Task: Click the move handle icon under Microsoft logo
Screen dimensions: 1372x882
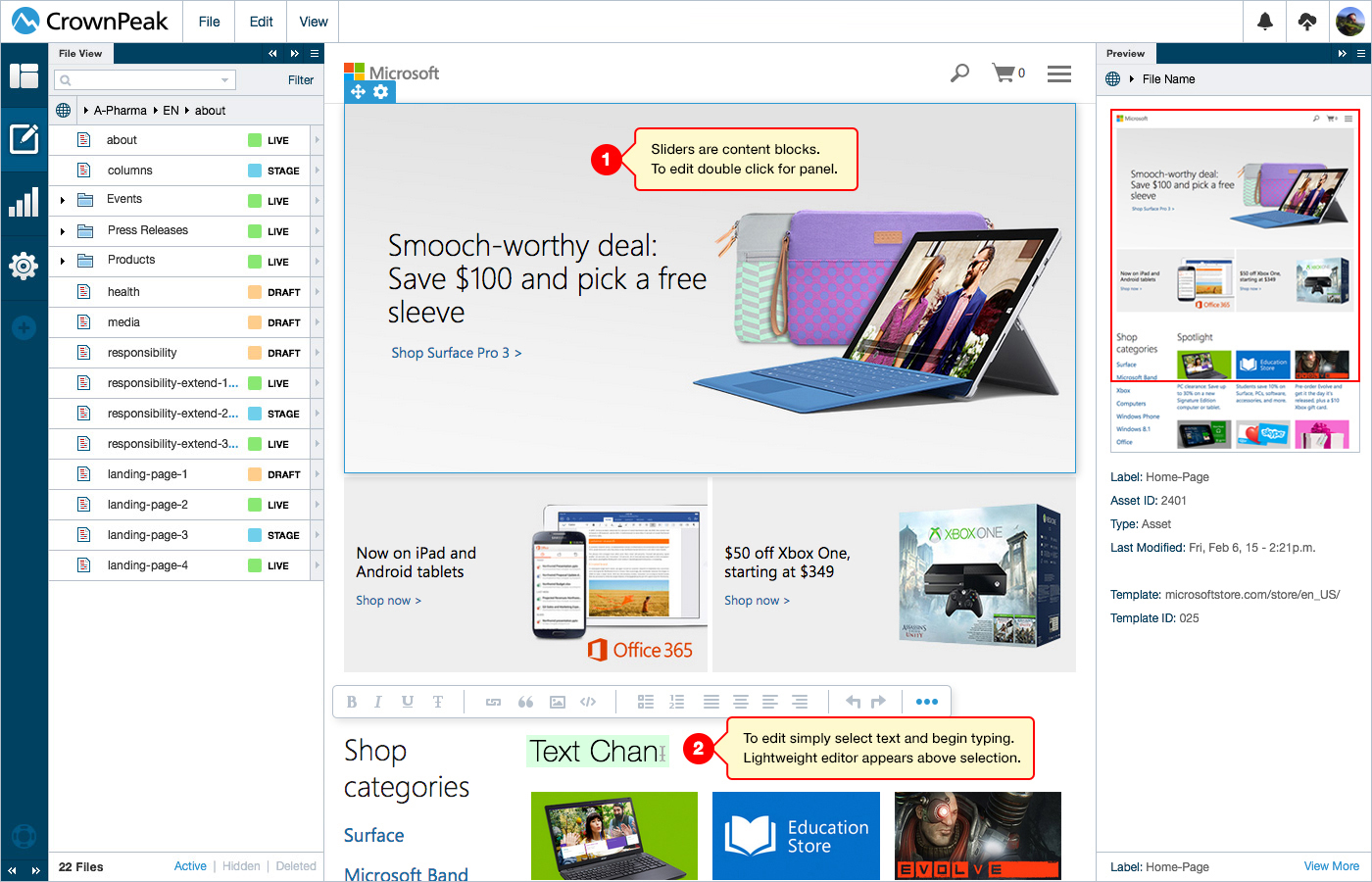Action: coord(358,92)
